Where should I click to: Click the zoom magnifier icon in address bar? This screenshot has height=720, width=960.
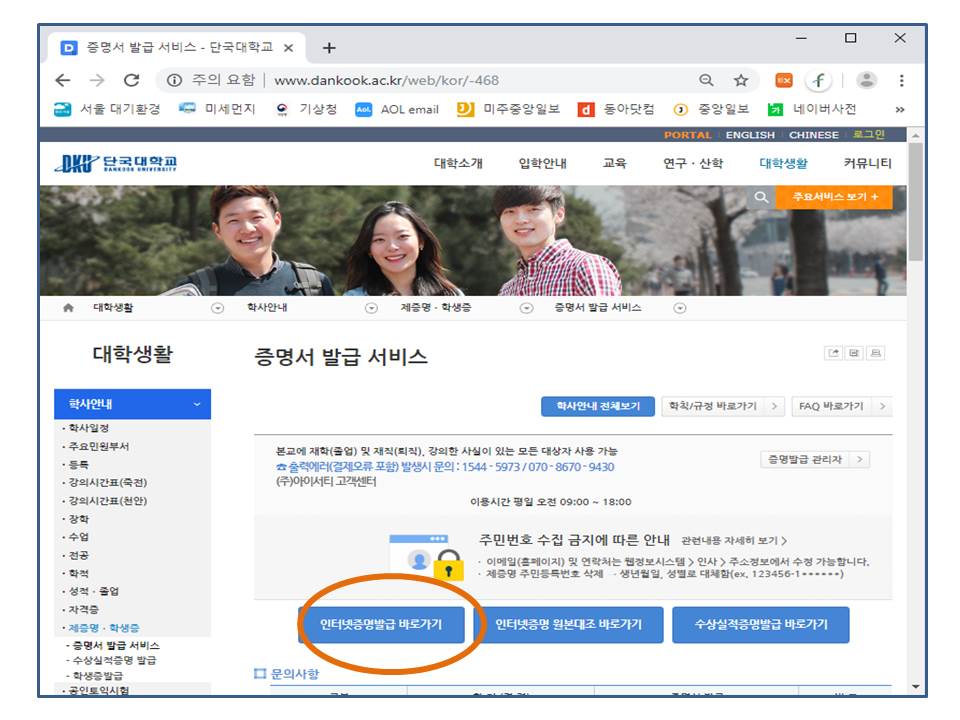(x=706, y=81)
